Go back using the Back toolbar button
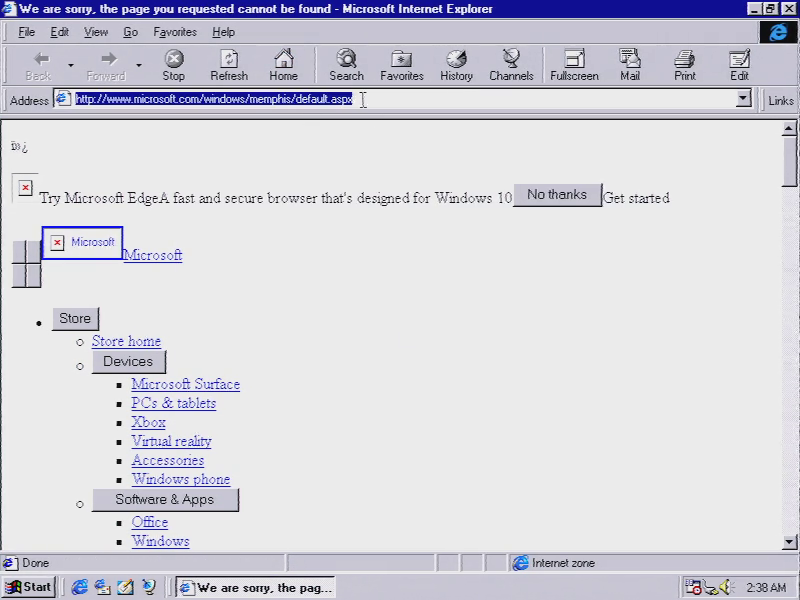Image resolution: width=800 pixels, height=600 pixels. [x=38, y=65]
